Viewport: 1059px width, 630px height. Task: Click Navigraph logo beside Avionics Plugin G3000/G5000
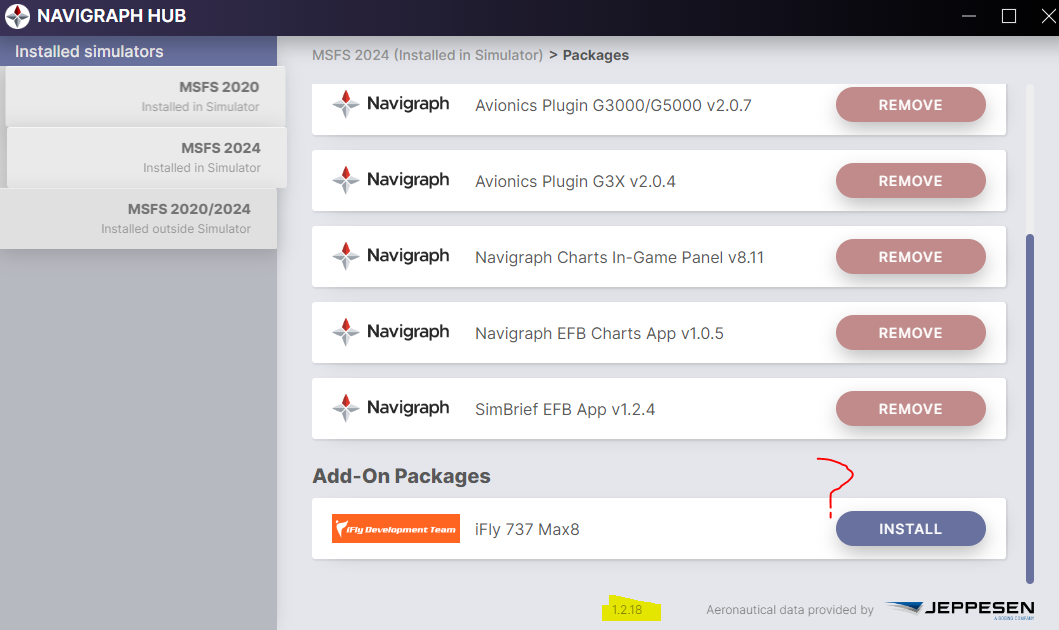390,104
